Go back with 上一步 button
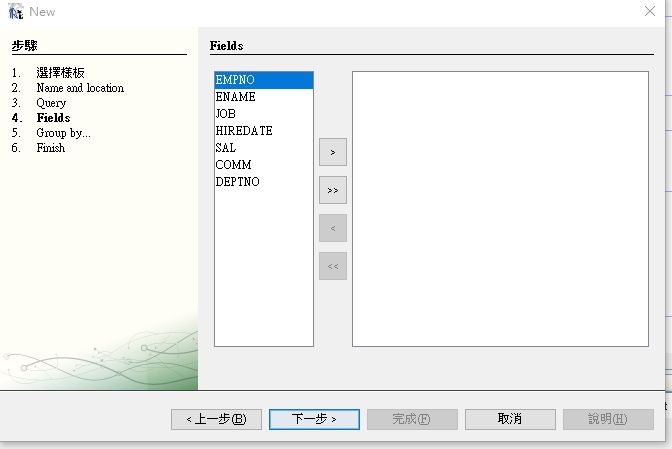The image size is (672, 449). [x=216, y=419]
